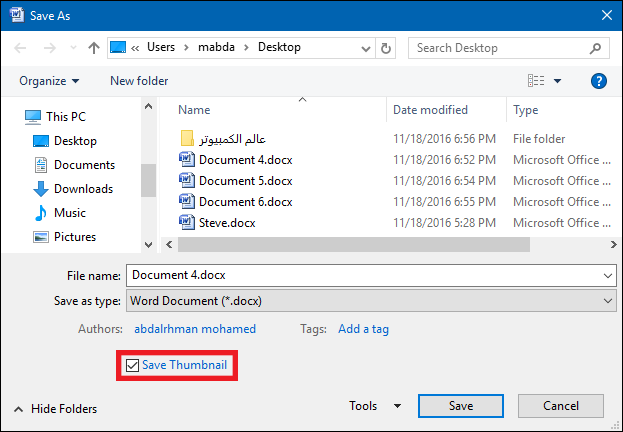Click the yellow folder icon
623x432 pixels.
(x=187, y=138)
